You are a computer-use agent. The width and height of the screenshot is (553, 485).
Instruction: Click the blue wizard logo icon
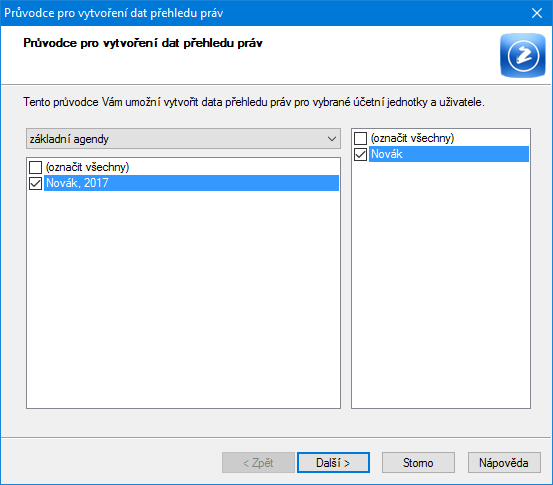pyautogui.click(x=523, y=55)
